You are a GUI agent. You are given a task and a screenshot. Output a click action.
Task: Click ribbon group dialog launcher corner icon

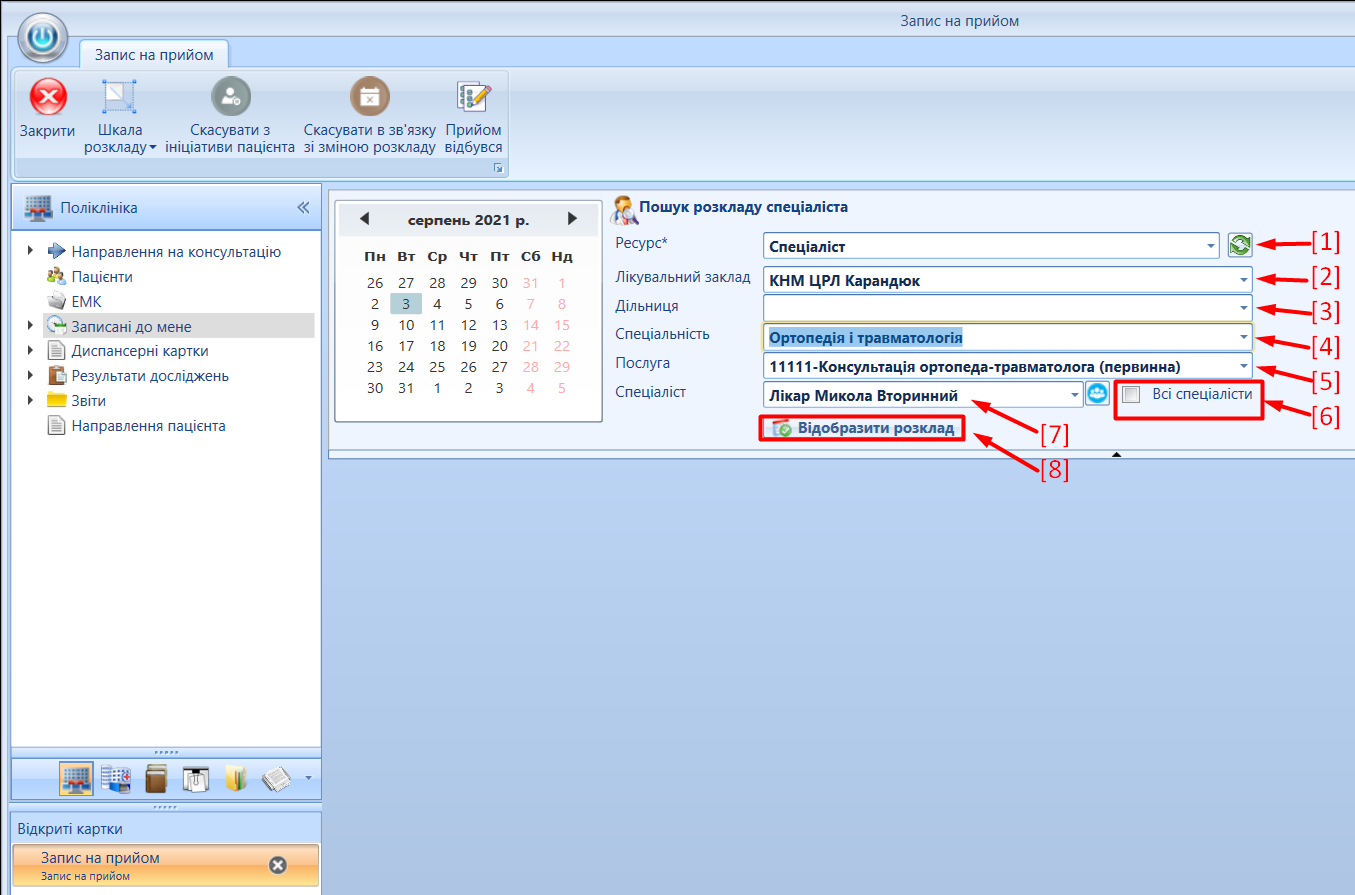pyautogui.click(x=497, y=170)
